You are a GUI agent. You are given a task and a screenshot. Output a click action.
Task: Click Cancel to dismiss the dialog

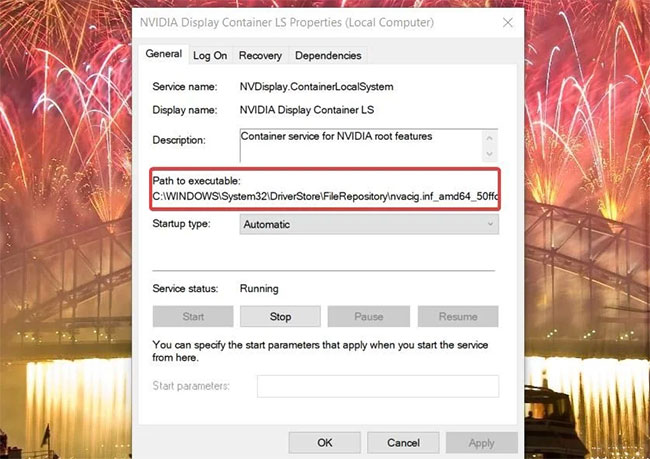403,443
